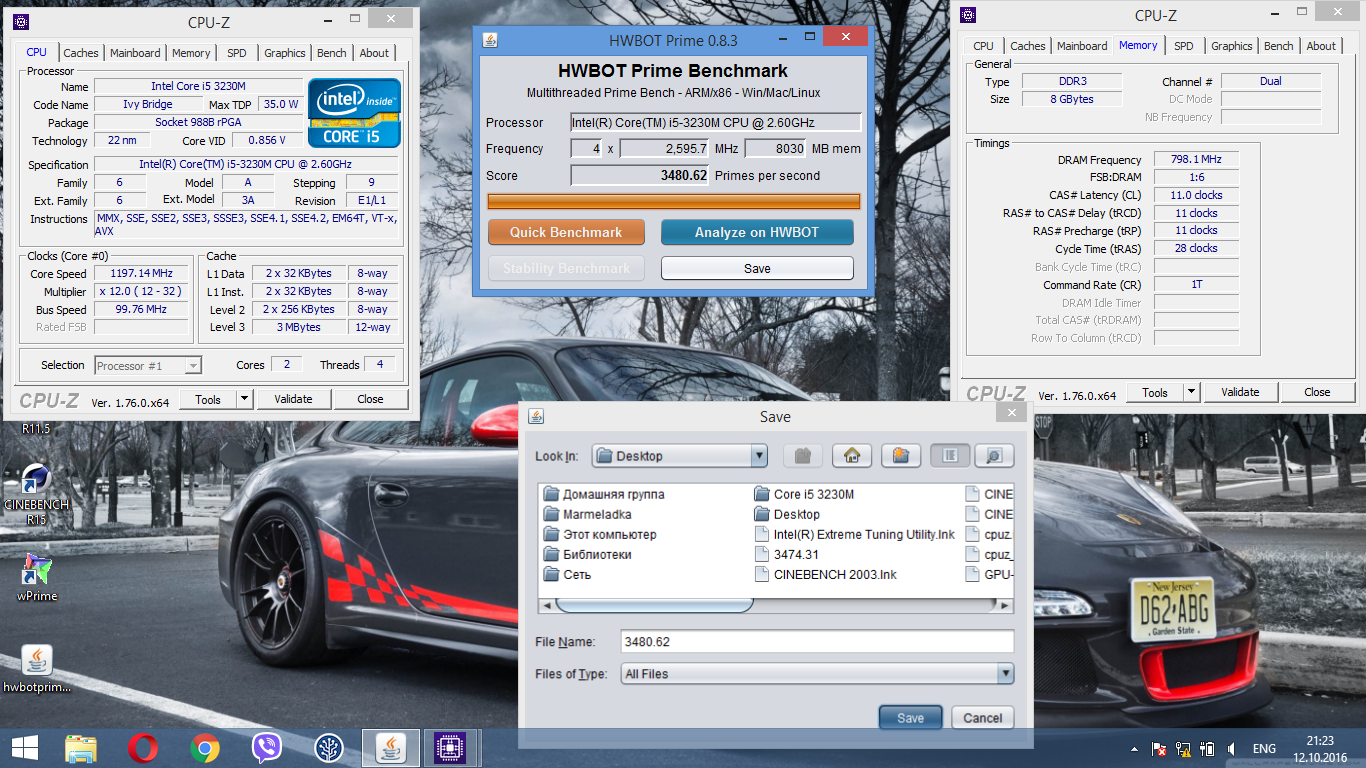This screenshot has height=768, width=1366.
Task: Open the Домашняя группа folder
Action: (x=604, y=494)
